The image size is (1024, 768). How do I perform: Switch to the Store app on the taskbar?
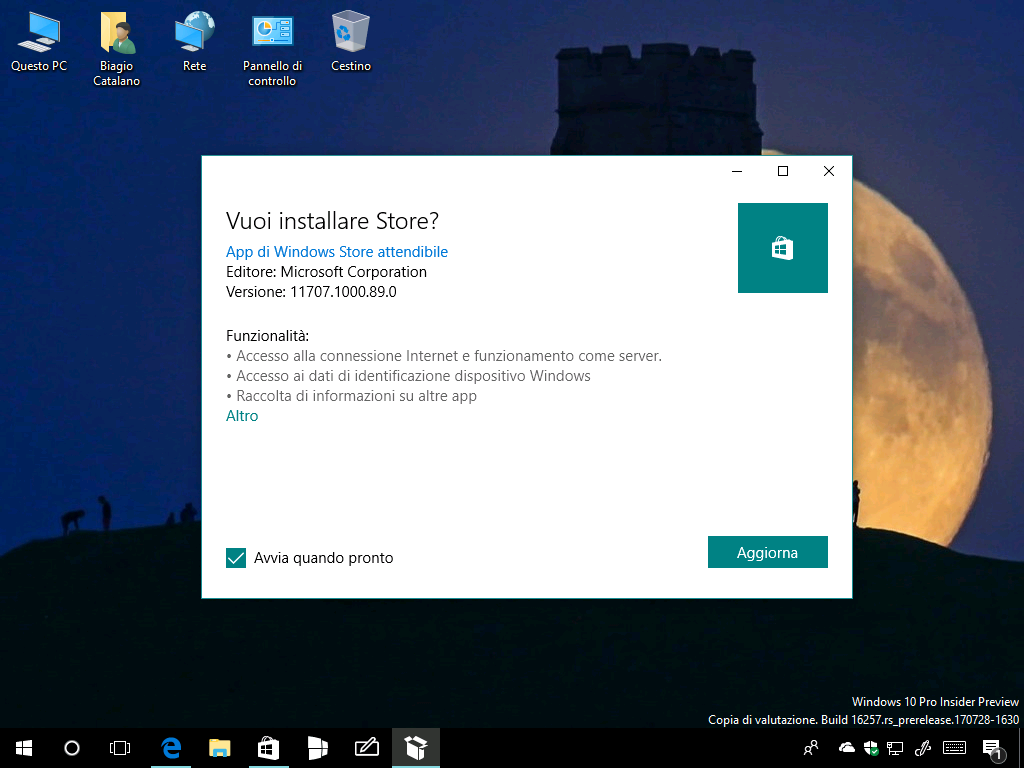tap(268, 748)
